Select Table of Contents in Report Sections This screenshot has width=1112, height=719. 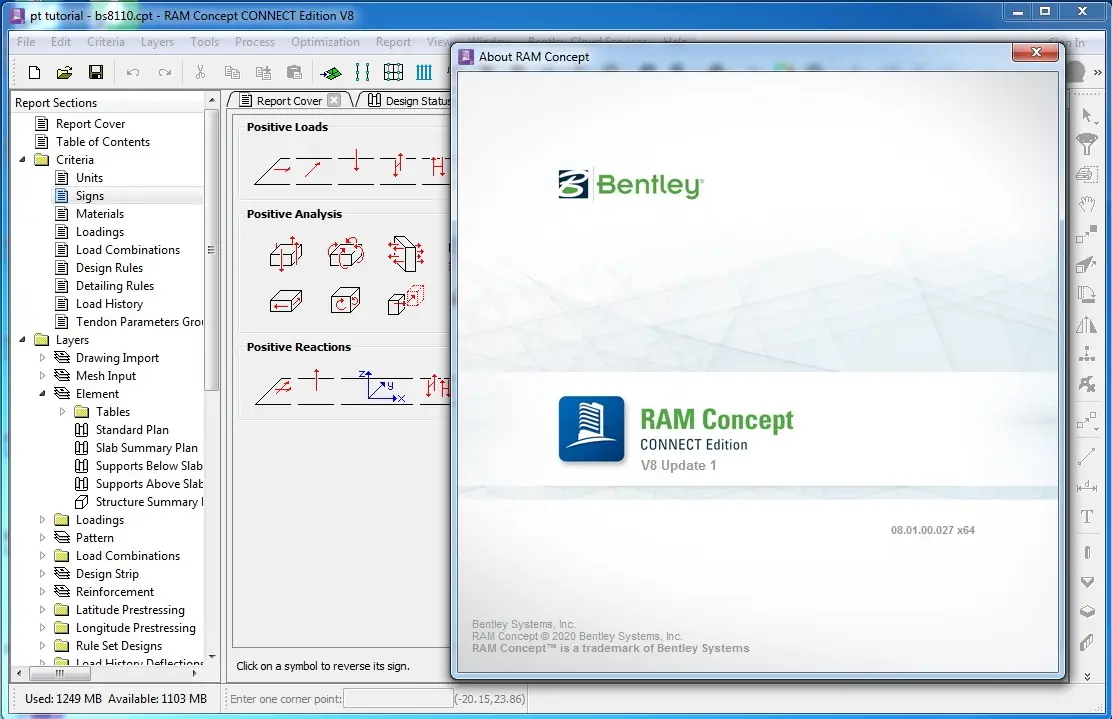point(103,142)
